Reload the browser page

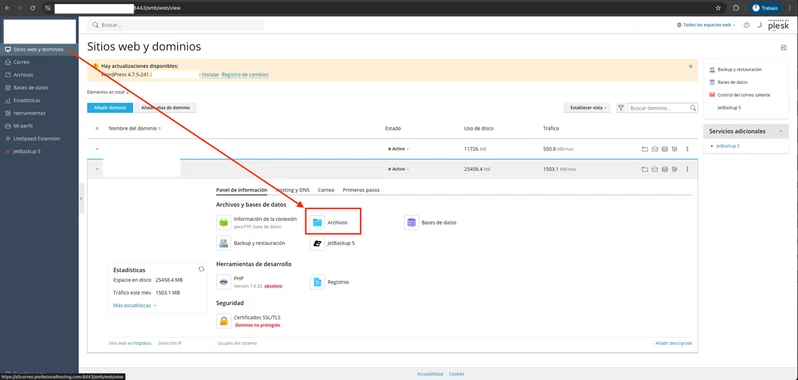pyautogui.click(x=33, y=8)
